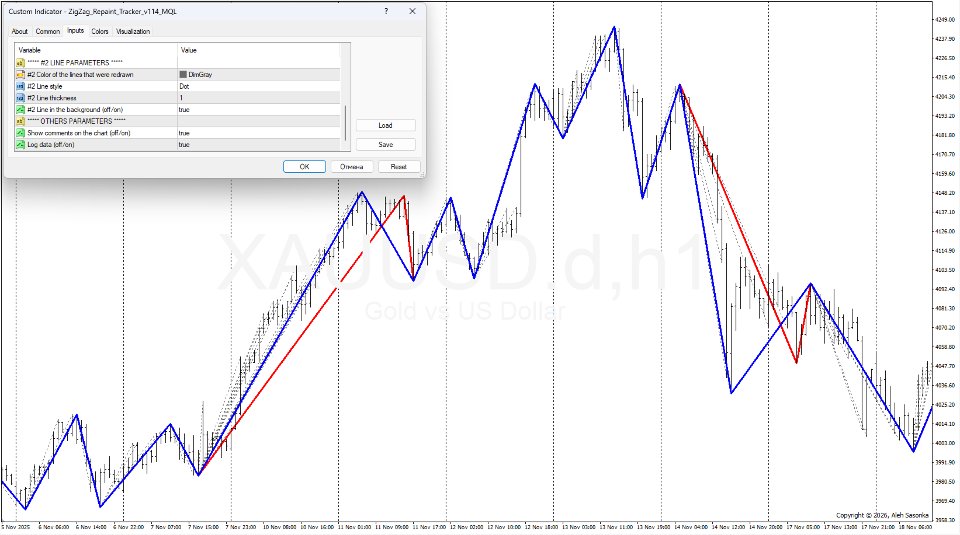This screenshot has width=960, height=535.
Task: Click the Отмена cancel button
Action: pos(351,166)
